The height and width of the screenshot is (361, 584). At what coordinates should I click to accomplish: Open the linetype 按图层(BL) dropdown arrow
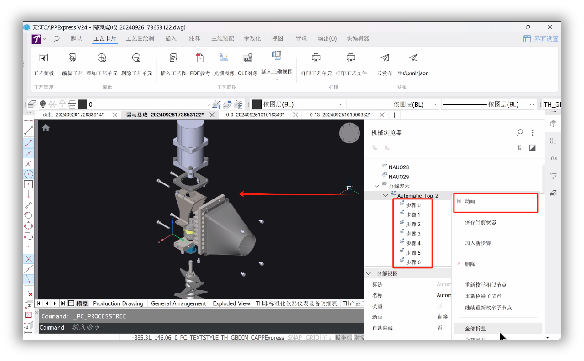coord(435,105)
